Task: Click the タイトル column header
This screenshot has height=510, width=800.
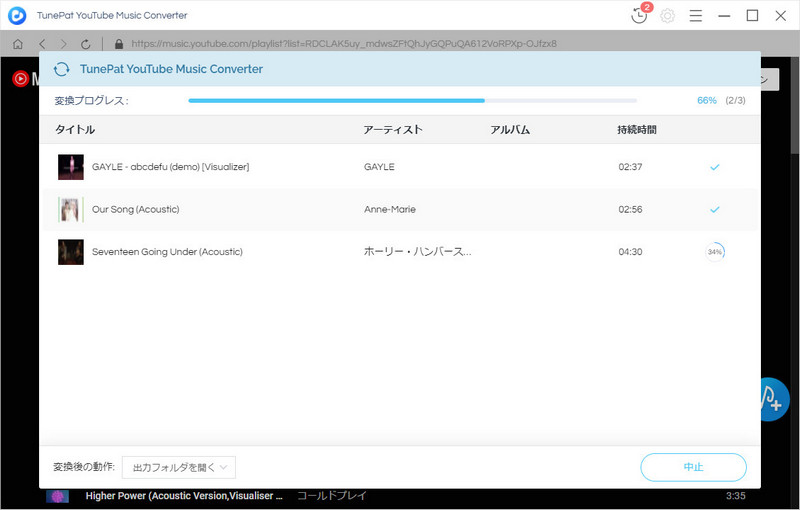Action: point(75,130)
